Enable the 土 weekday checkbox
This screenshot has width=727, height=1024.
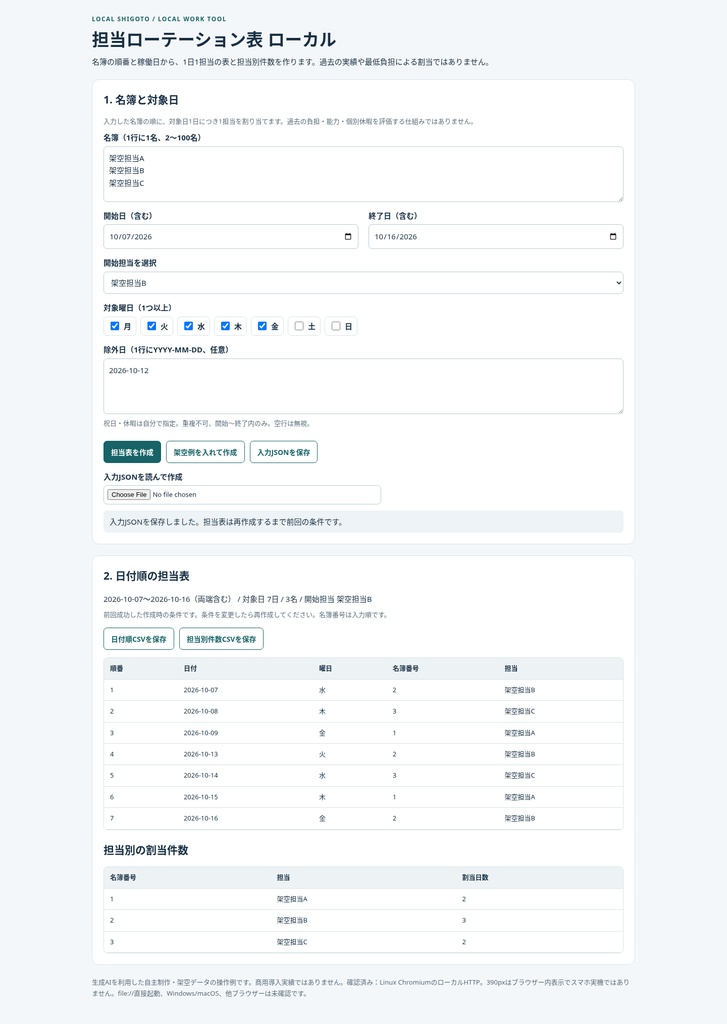[299, 326]
